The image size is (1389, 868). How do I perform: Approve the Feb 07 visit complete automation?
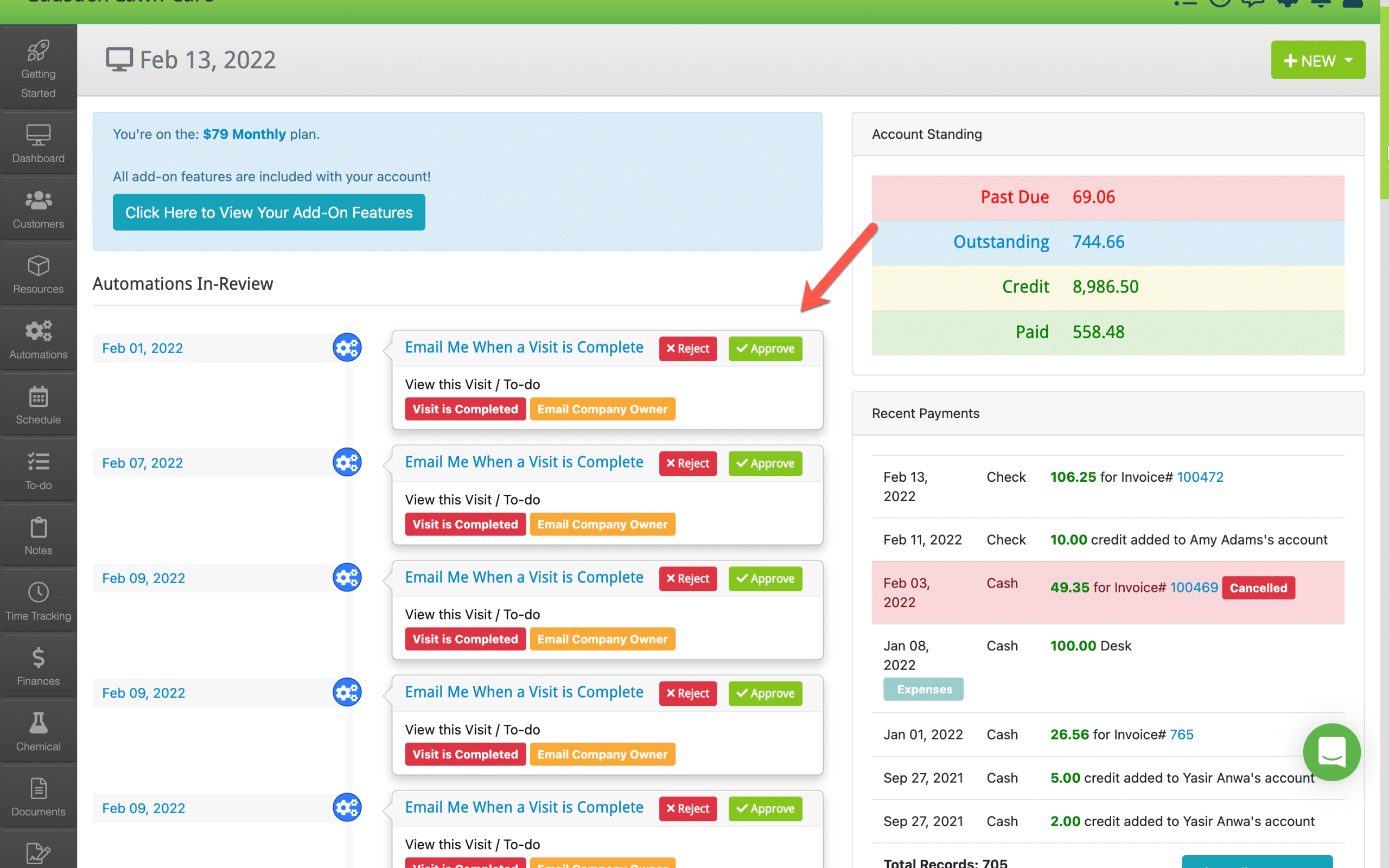coord(765,463)
